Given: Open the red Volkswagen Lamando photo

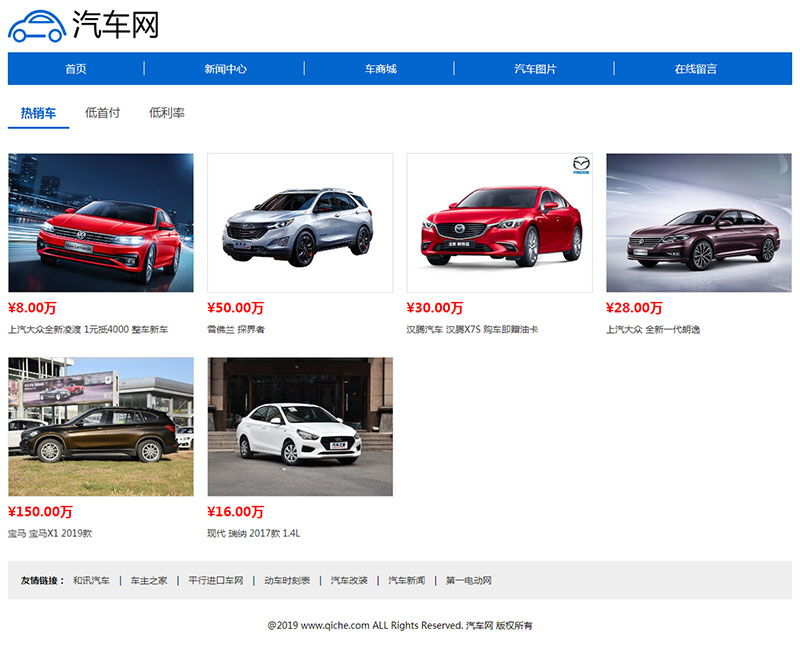Looking at the screenshot, I should 101,223.
